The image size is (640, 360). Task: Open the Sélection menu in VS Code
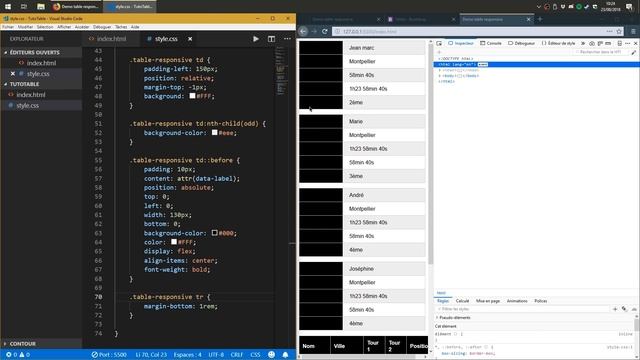pyautogui.click(x=45, y=27)
